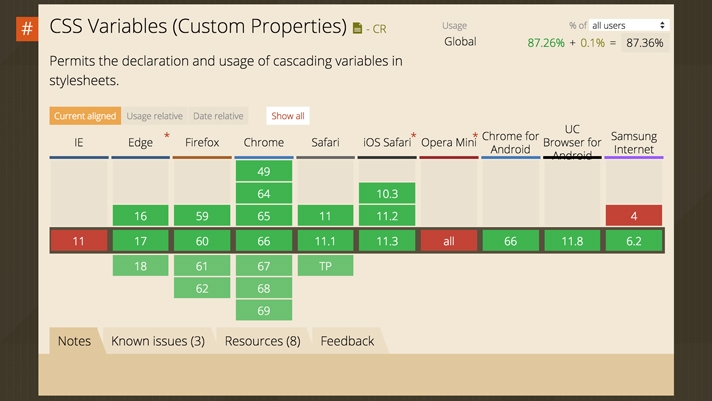This screenshot has height=401, width=712.
Task: Click the iOS Safari 11.2 cell
Action: [387, 216]
